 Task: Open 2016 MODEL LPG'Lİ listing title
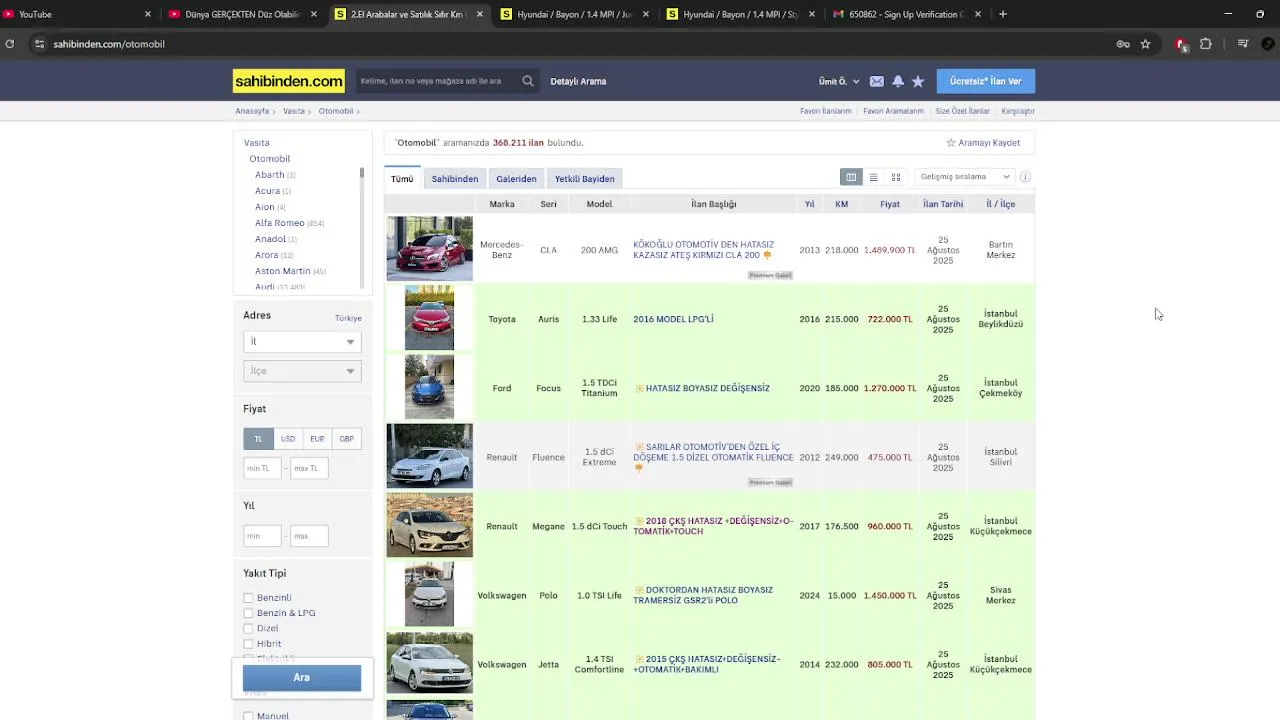(x=673, y=319)
